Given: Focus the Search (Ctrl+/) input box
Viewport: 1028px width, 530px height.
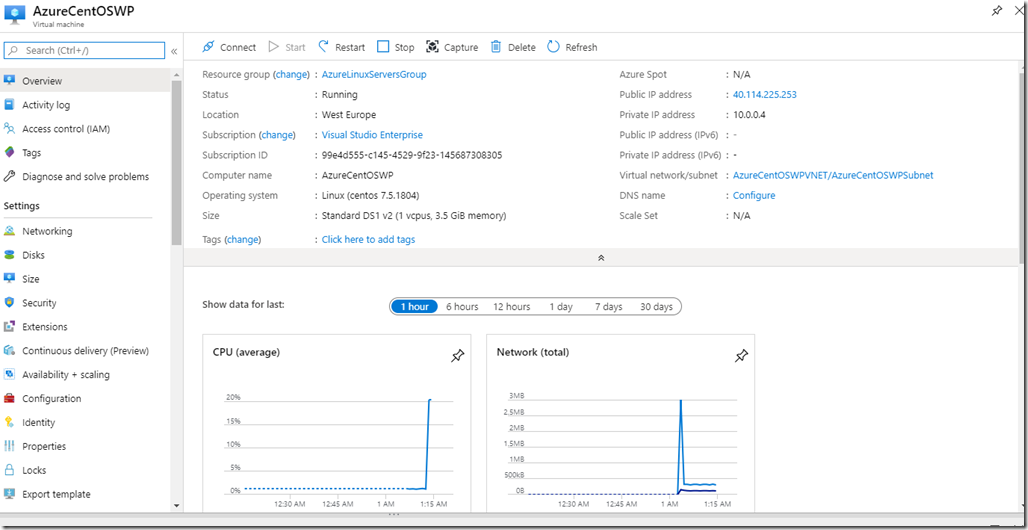Looking at the screenshot, I should (x=85, y=51).
